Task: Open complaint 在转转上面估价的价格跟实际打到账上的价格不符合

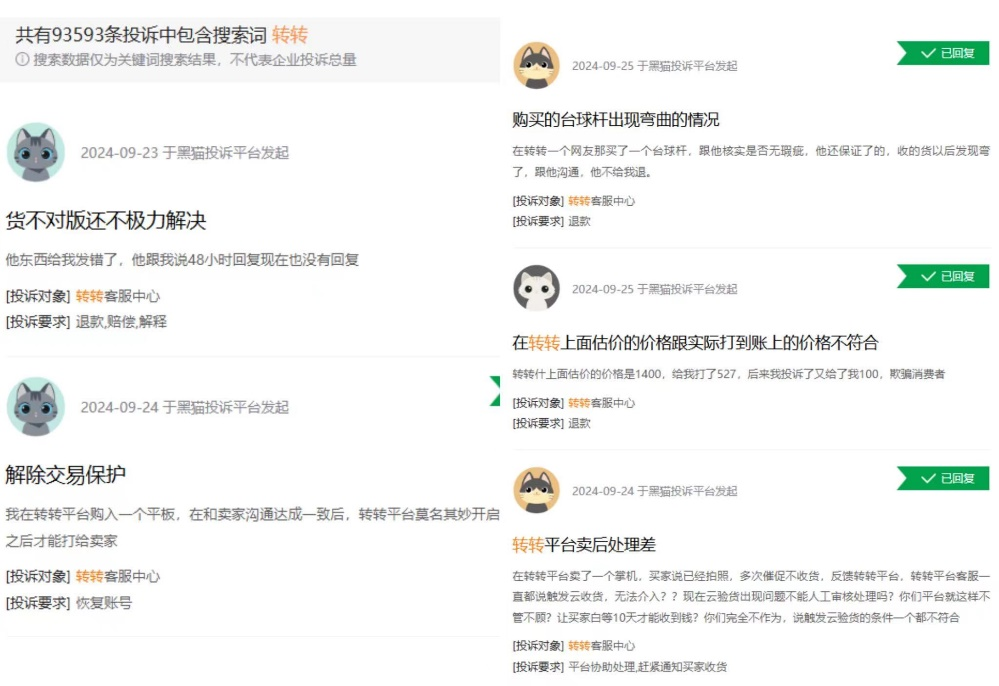Action: tap(695, 343)
